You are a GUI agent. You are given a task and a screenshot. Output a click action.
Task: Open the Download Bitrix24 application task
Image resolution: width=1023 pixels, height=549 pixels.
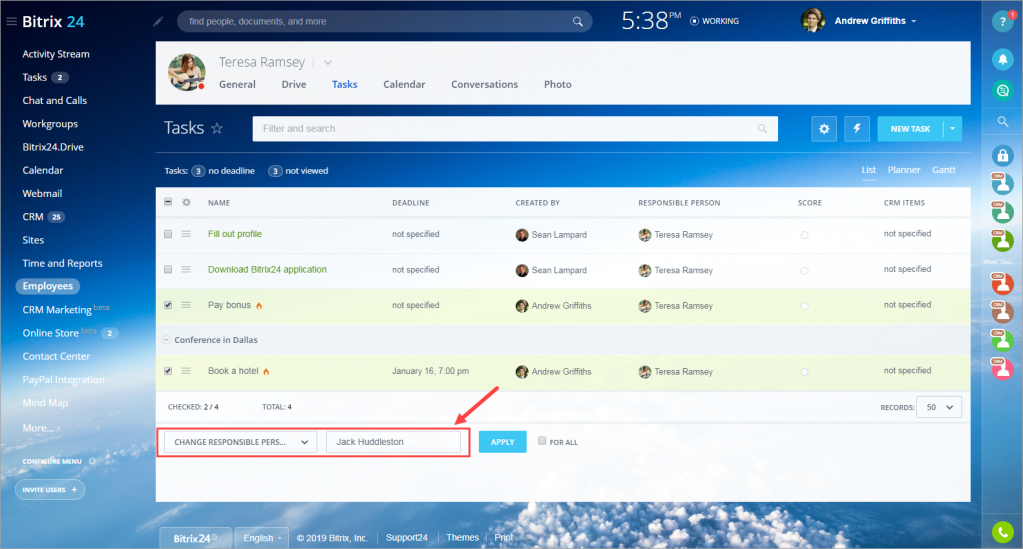pyautogui.click(x=267, y=270)
